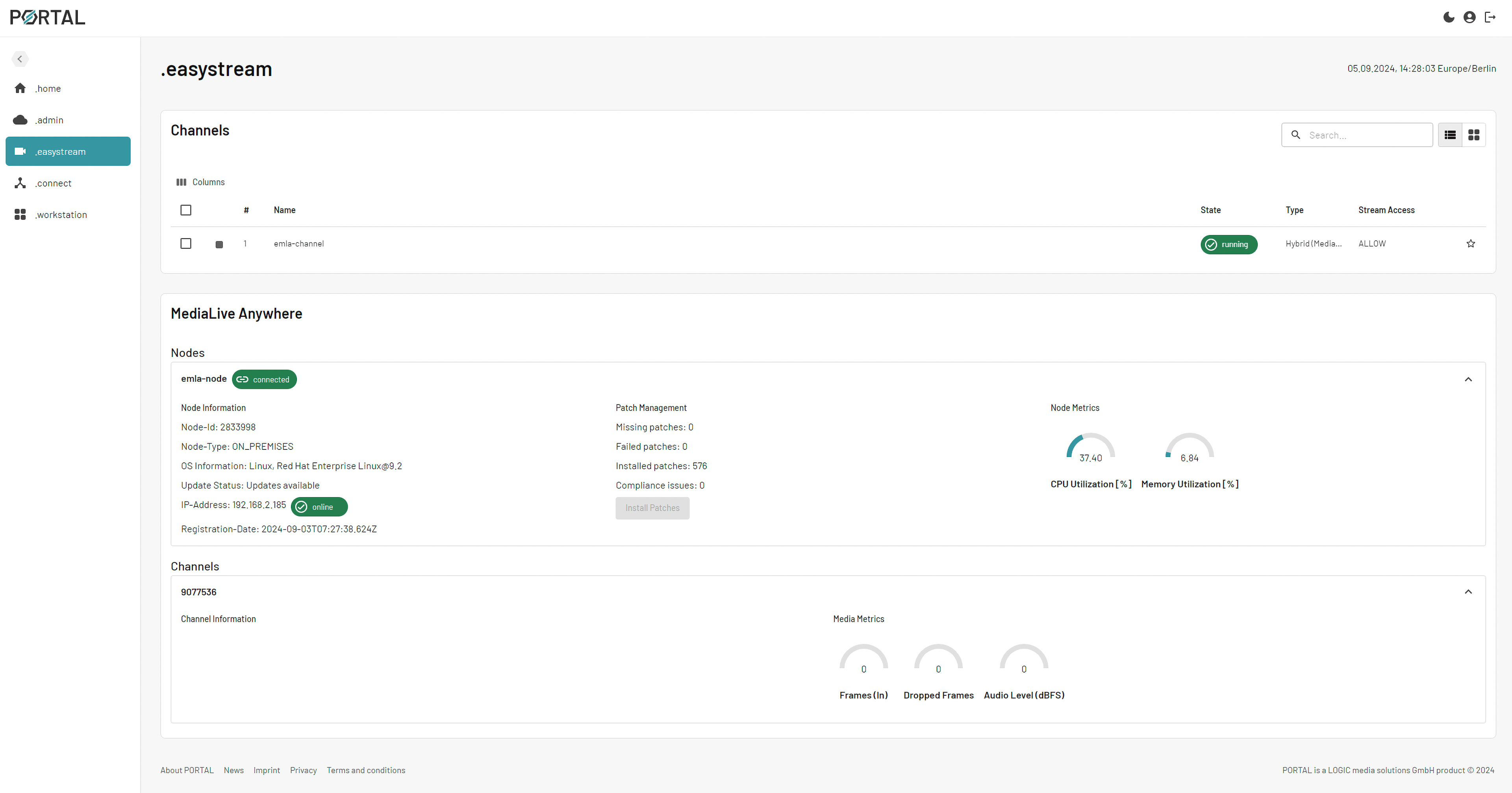Image resolution: width=1512 pixels, height=793 pixels.
Task: Select the emla-channel row checkbox
Action: click(x=185, y=244)
